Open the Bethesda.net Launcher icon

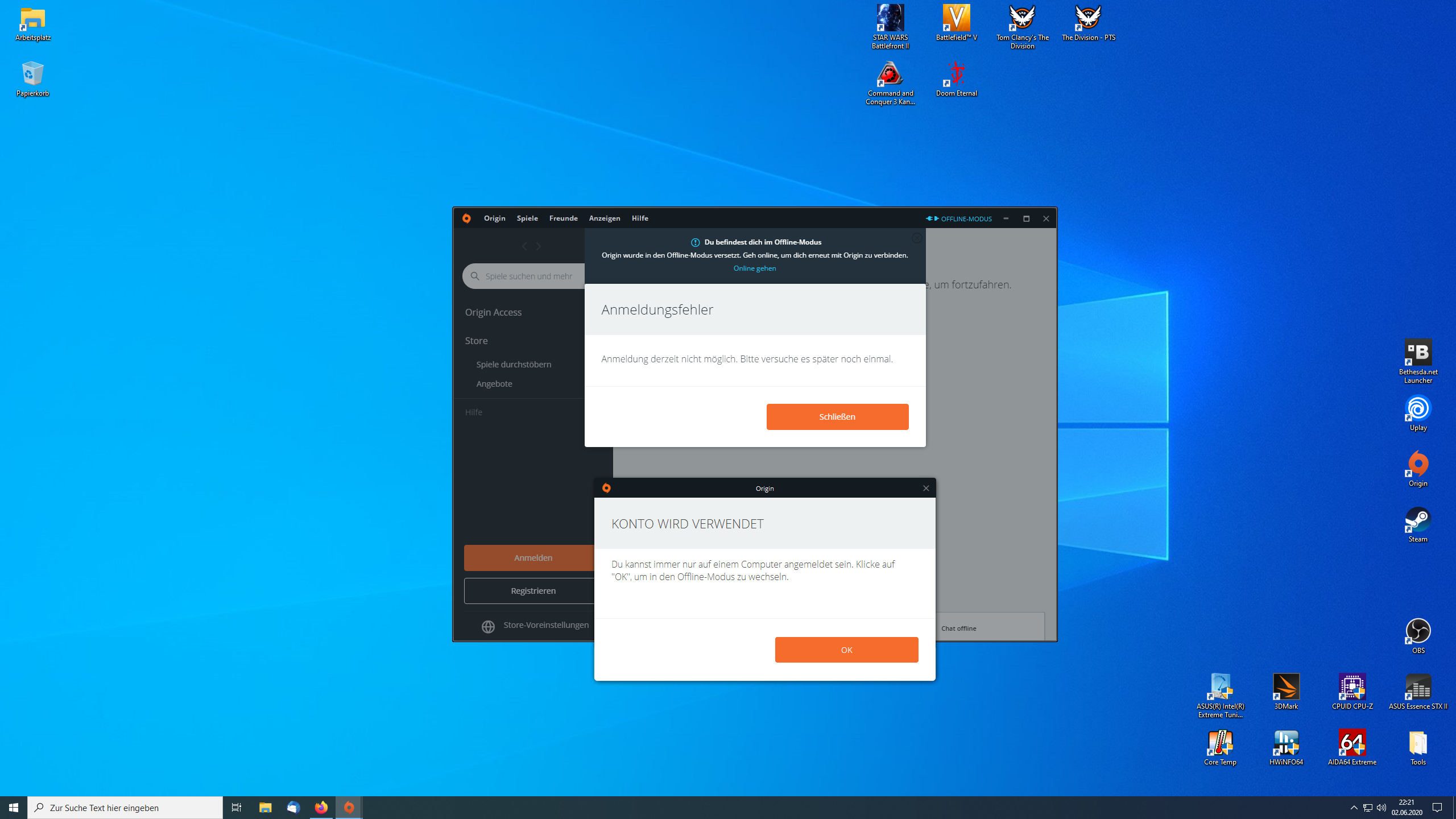point(1417,353)
